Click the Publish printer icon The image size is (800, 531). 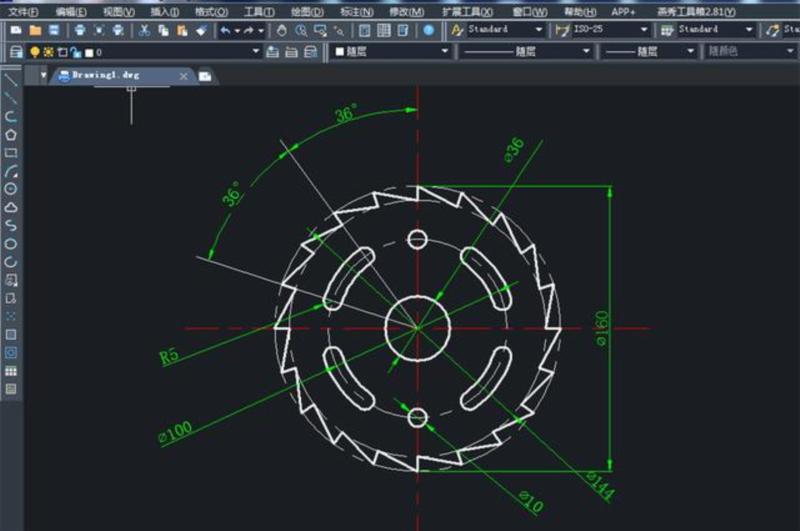pyautogui.click(x=118, y=31)
